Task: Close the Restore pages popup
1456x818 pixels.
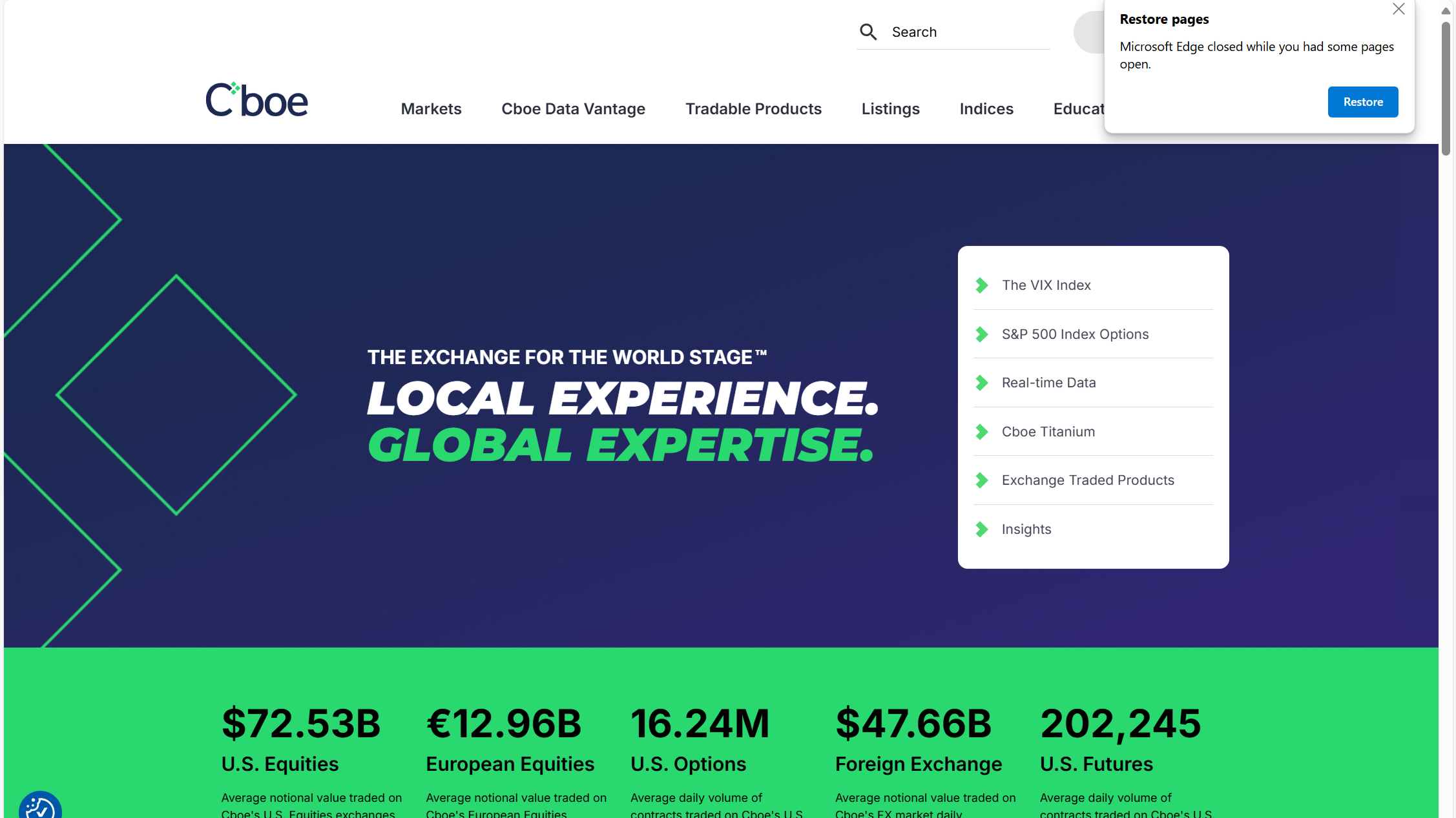Action: (x=1399, y=9)
